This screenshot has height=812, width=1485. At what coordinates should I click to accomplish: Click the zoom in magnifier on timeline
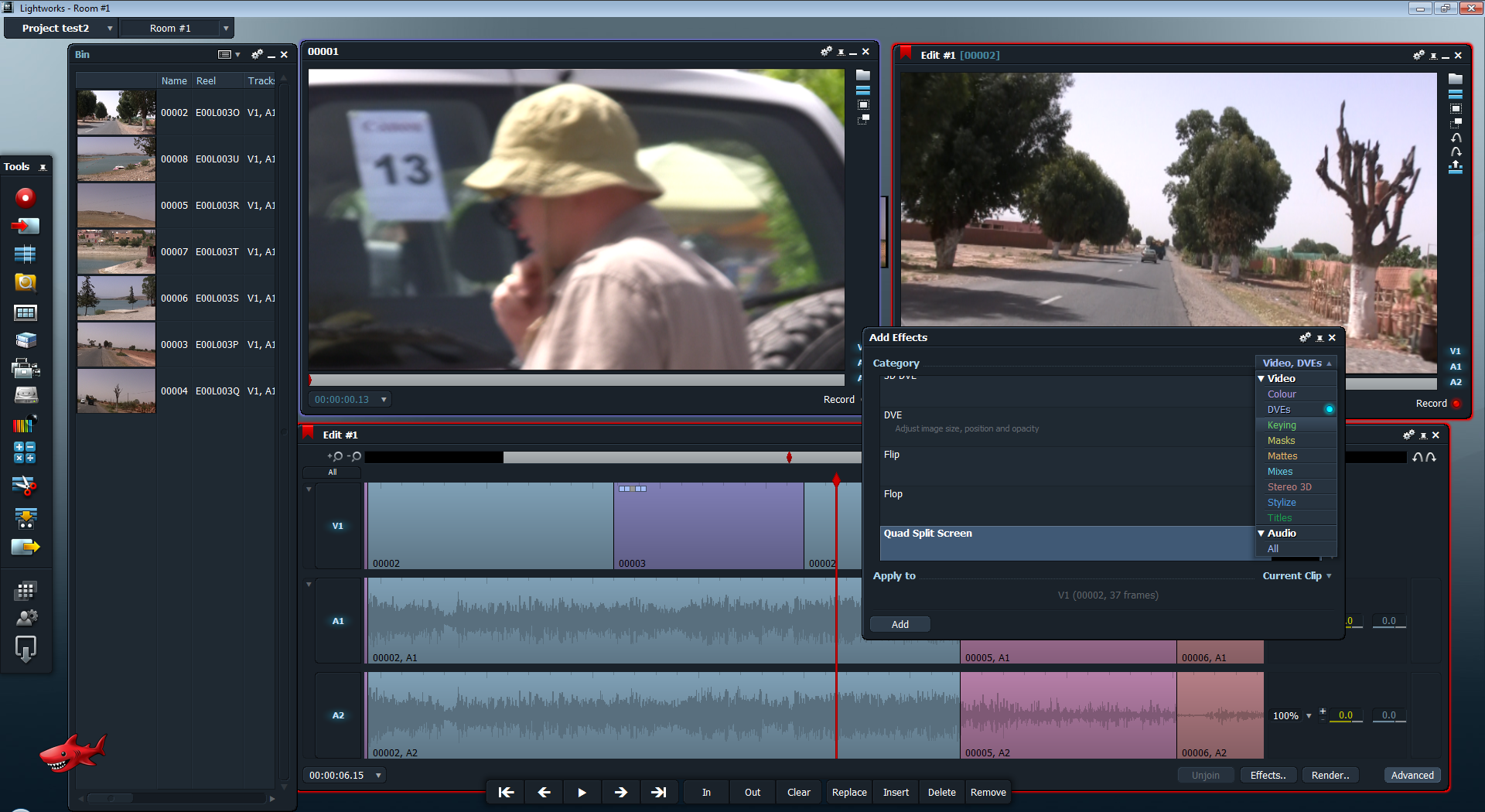[x=336, y=456]
